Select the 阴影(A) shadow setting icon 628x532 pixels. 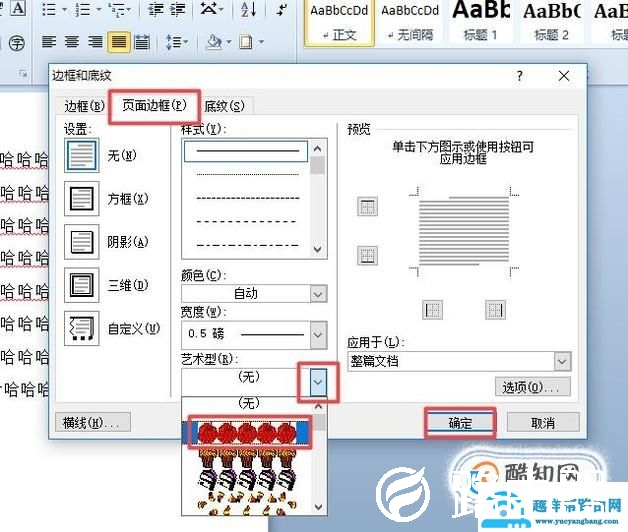(82, 242)
